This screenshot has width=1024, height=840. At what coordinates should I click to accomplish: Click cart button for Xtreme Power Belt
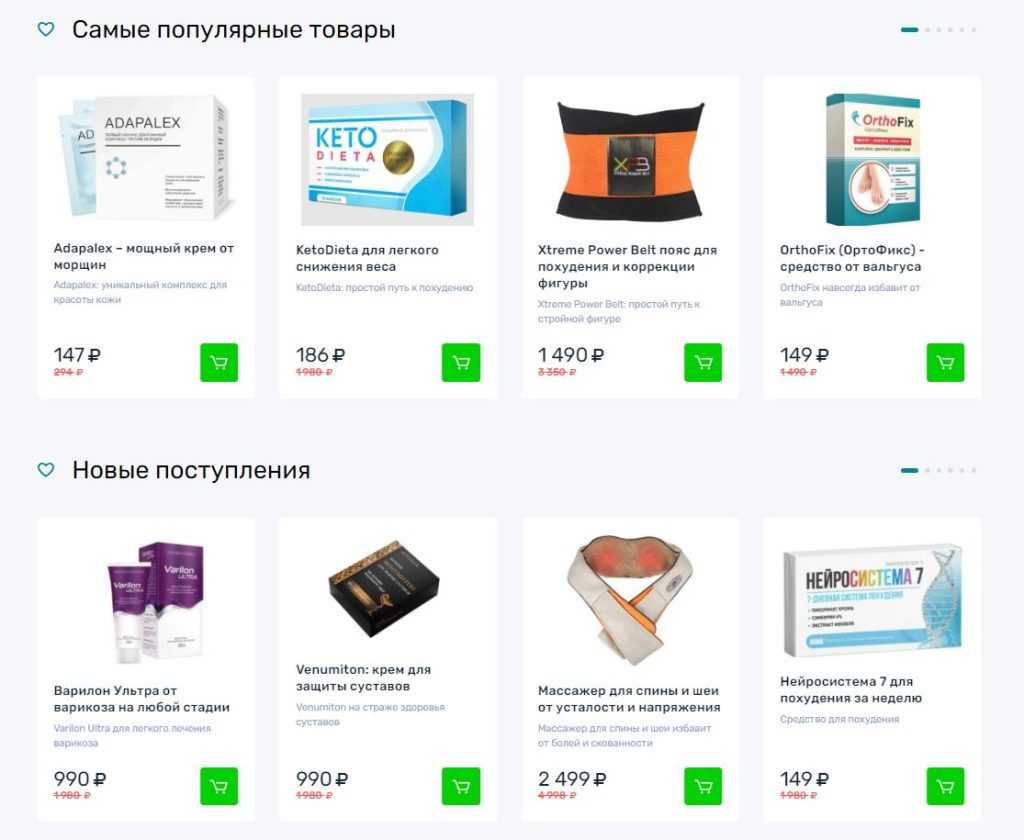pyautogui.click(x=703, y=363)
